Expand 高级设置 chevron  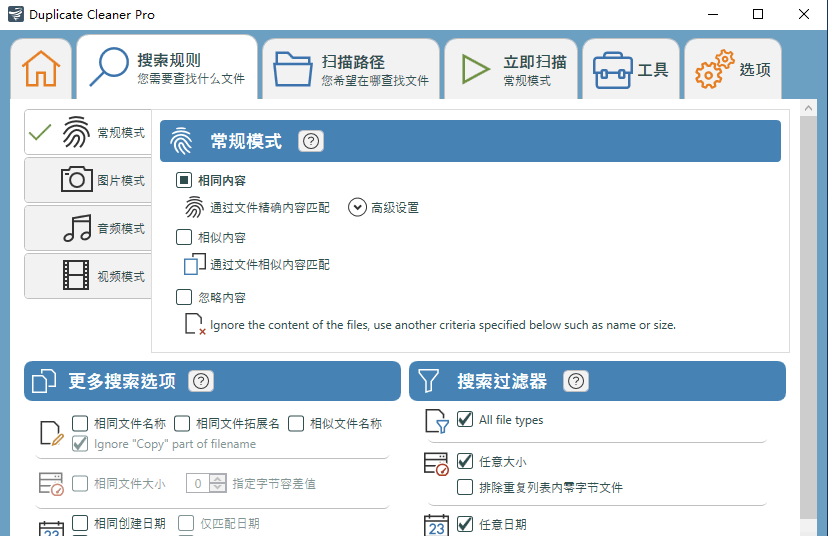357,207
